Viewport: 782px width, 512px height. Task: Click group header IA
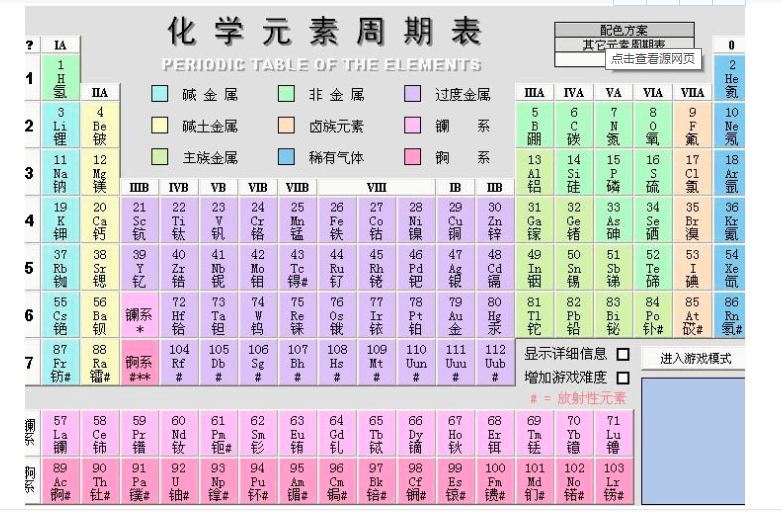coord(60,45)
